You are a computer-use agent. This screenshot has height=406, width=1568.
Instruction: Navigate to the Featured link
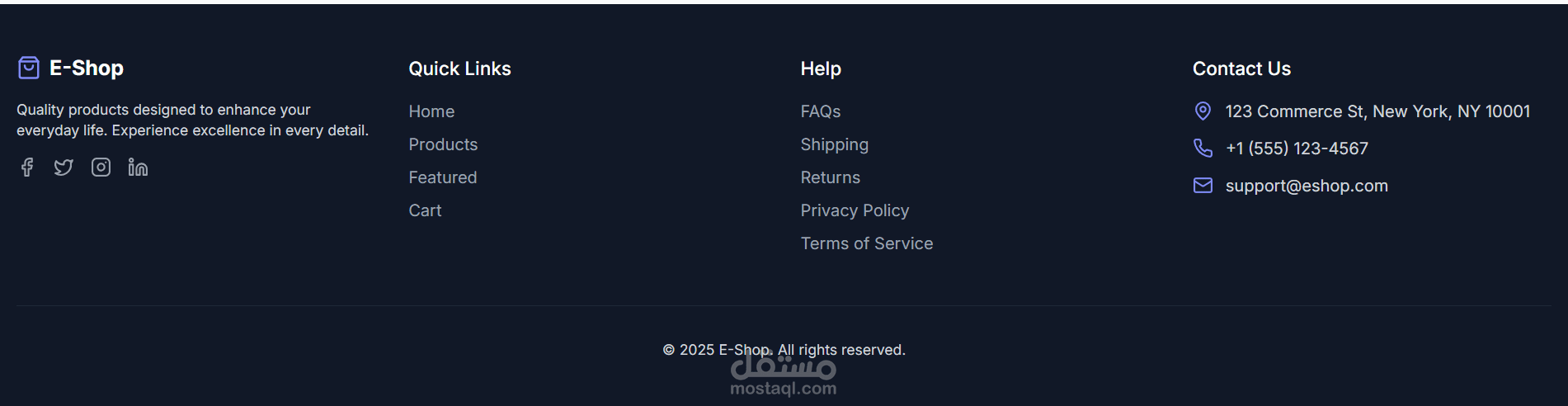tap(442, 177)
